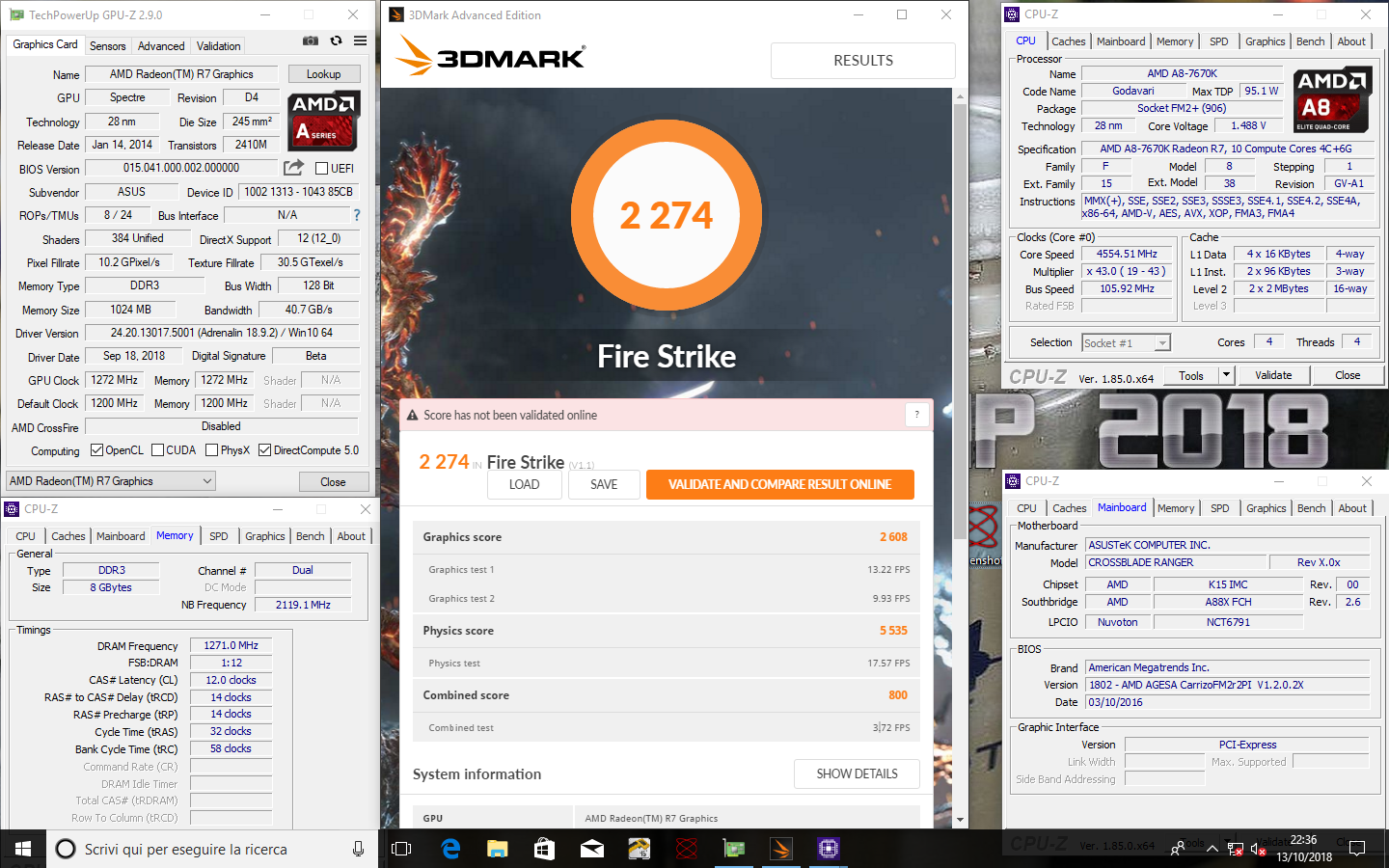Switch to the Advanced tab in GPU-Z

161,46
